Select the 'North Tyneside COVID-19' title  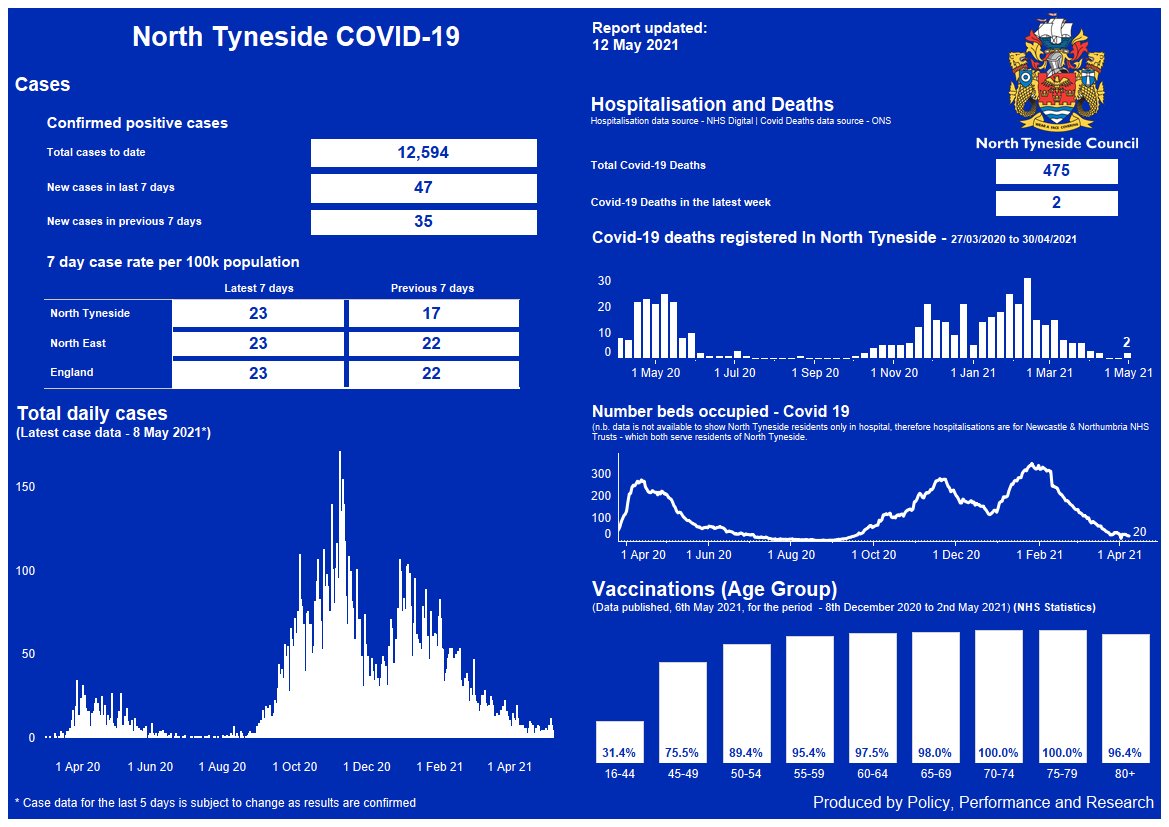click(x=296, y=37)
